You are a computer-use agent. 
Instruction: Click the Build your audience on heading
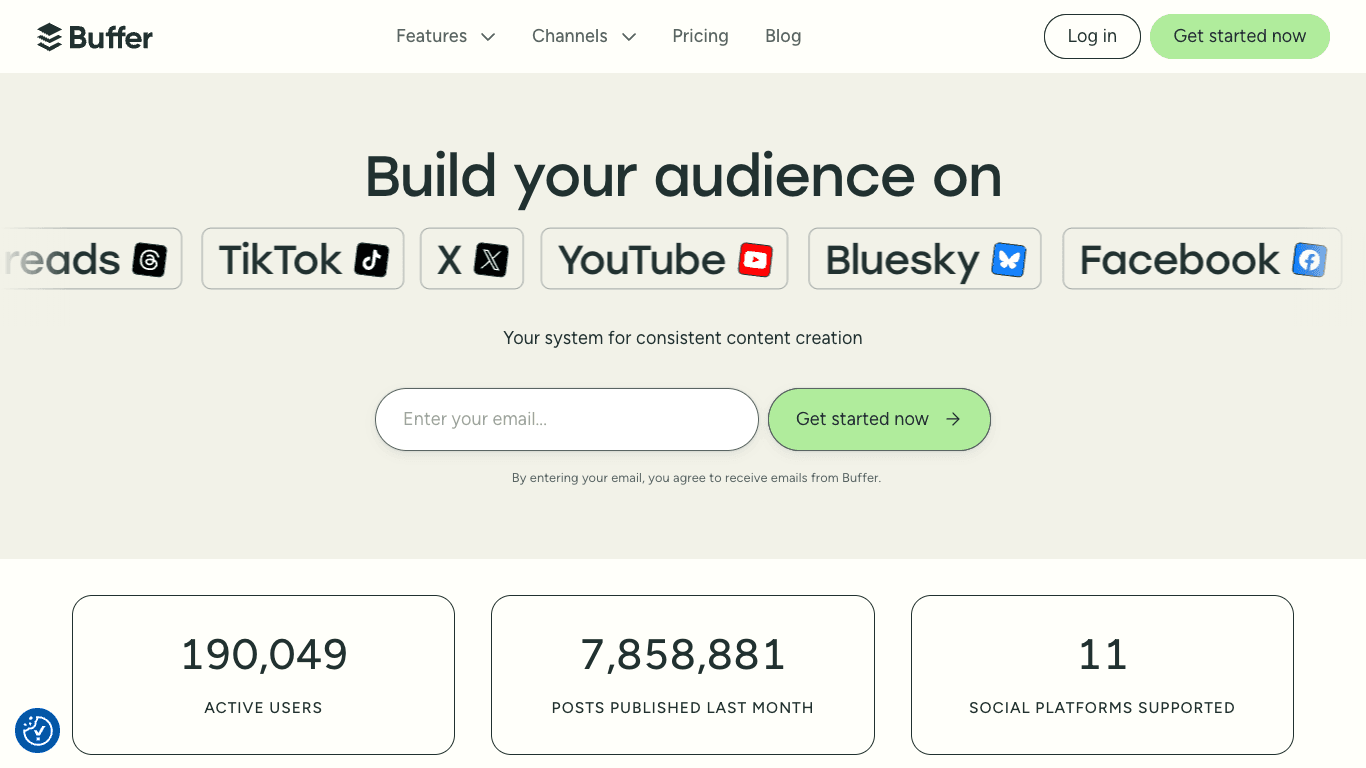[683, 178]
